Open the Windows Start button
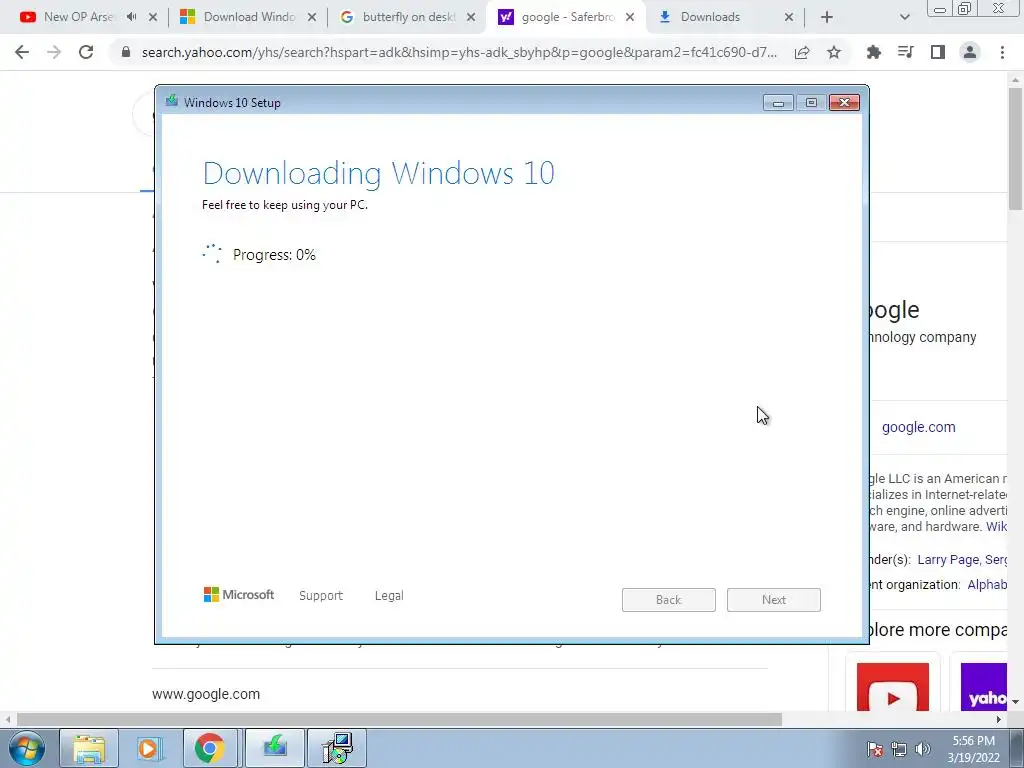The width and height of the screenshot is (1024, 768). [x=27, y=748]
